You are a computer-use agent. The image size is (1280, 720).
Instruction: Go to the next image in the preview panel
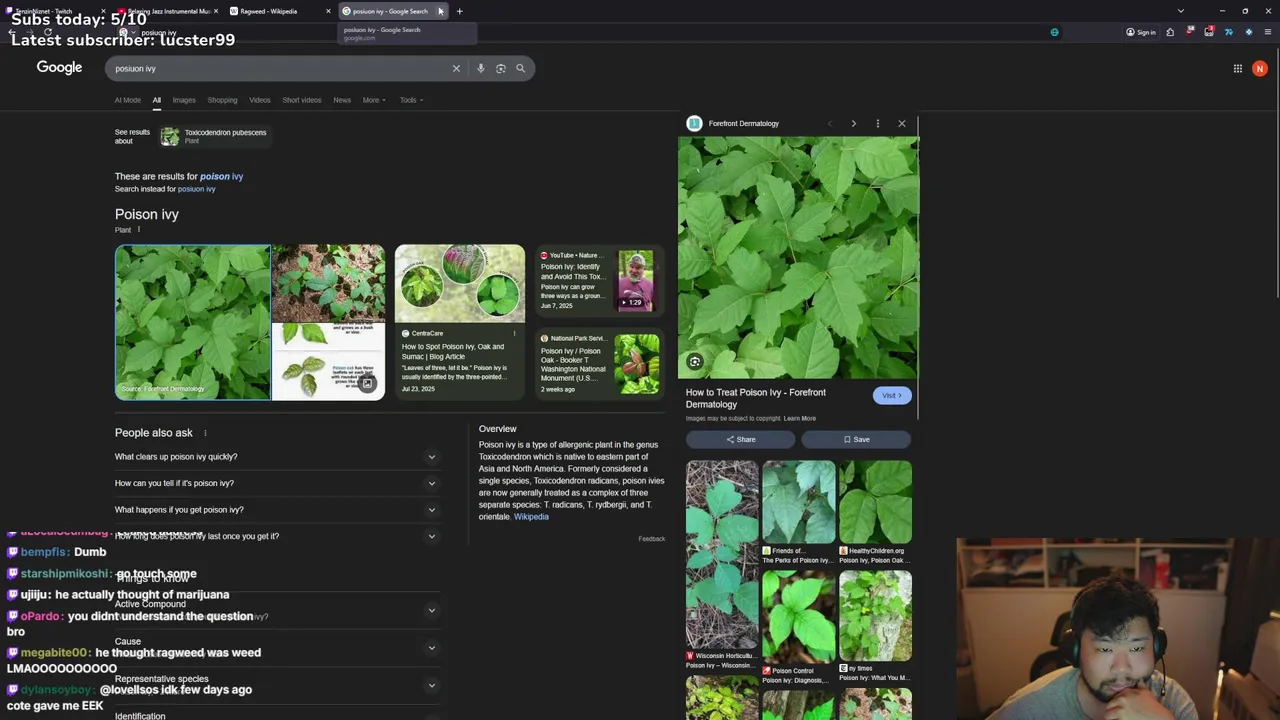tap(853, 123)
